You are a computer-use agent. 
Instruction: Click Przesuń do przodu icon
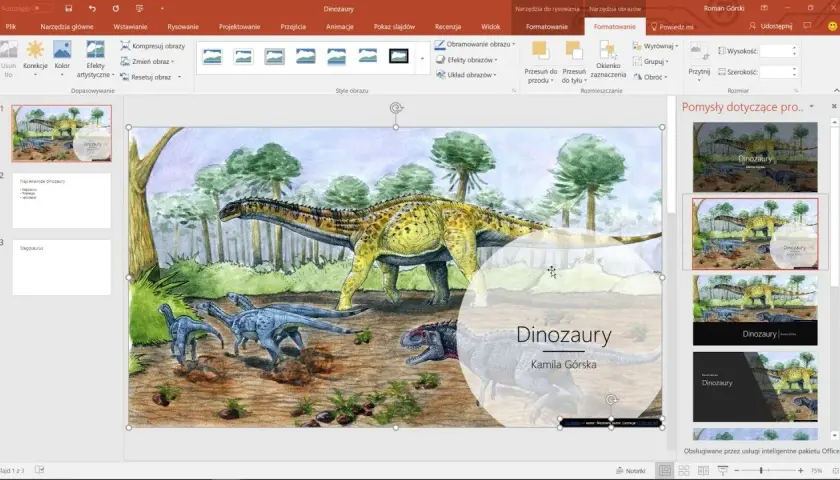(x=540, y=51)
